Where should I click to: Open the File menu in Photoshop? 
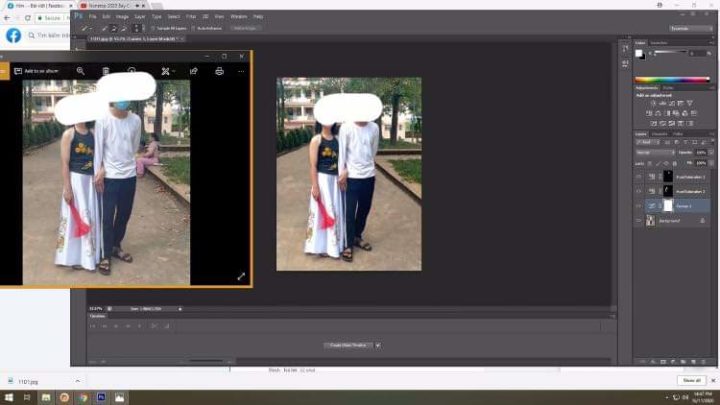[x=92, y=17]
